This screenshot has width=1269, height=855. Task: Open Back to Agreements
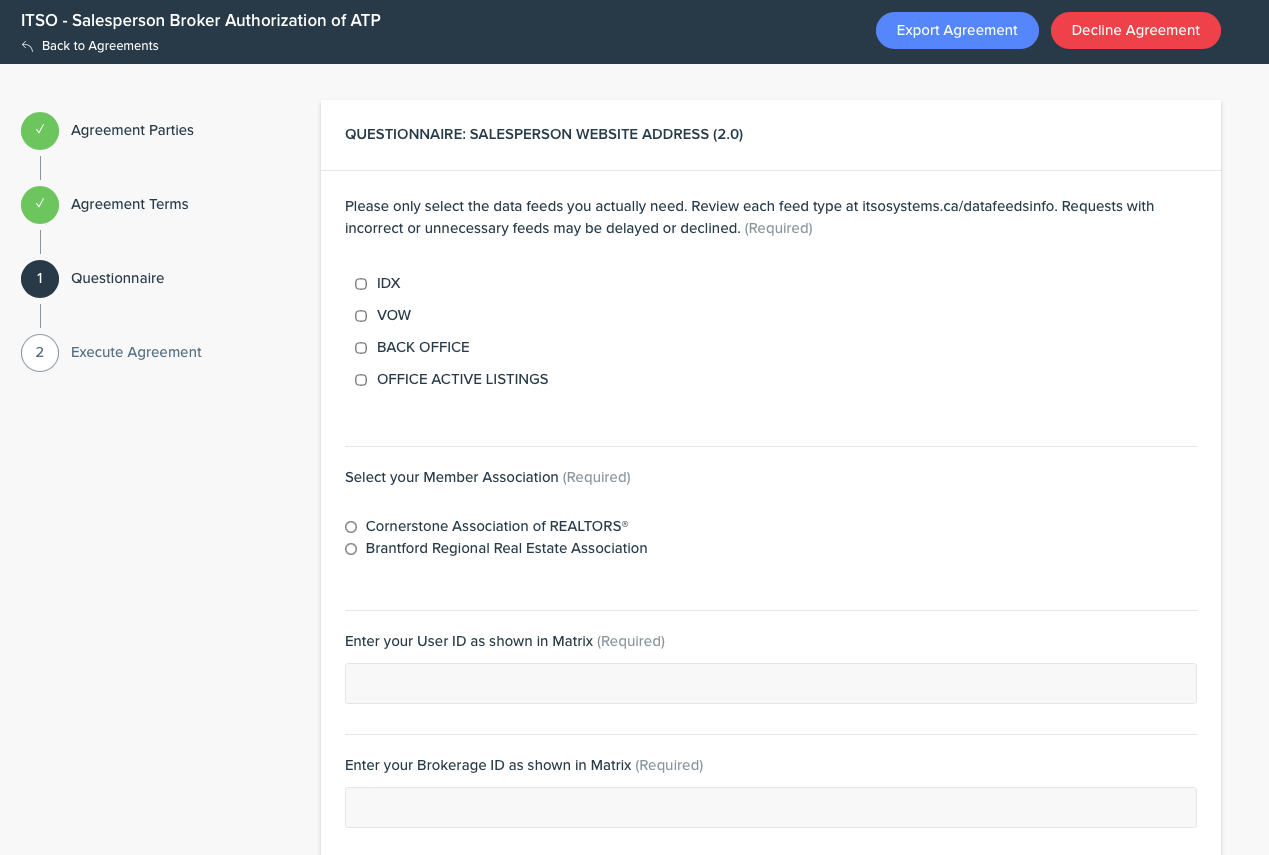[x=99, y=46]
